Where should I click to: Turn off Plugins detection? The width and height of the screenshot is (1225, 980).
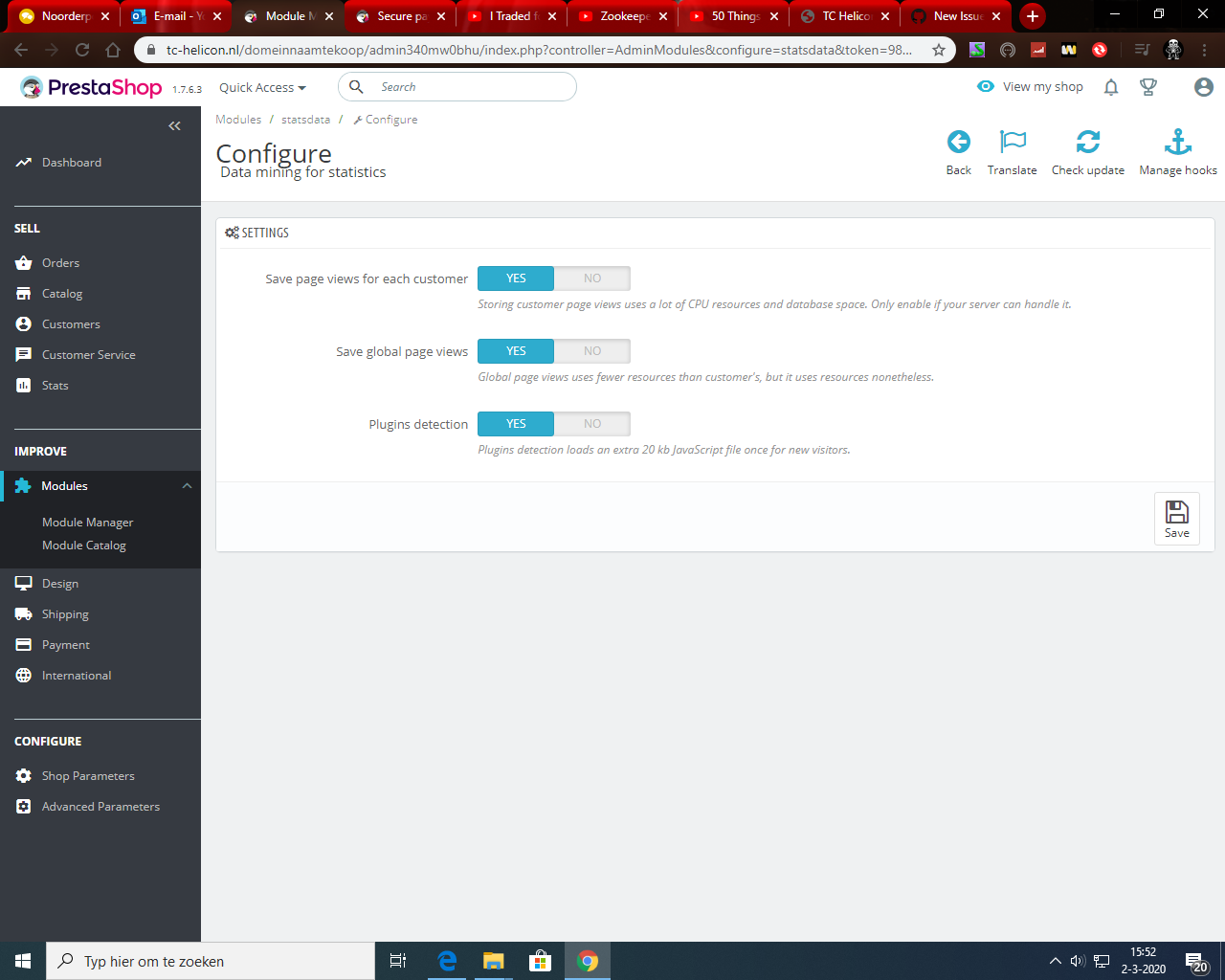[591, 423]
